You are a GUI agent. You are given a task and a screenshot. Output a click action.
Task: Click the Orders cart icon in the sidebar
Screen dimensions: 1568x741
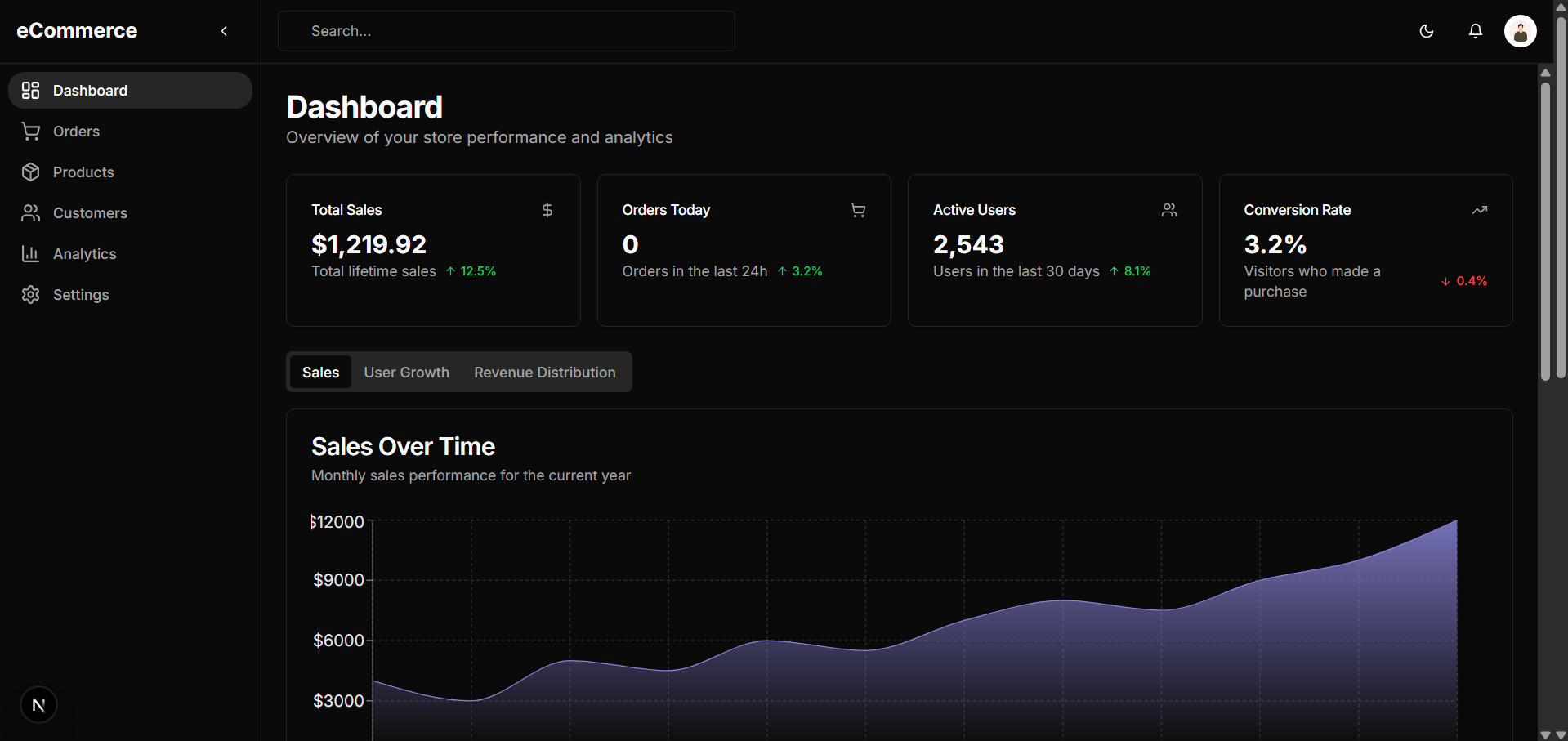pos(30,131)
